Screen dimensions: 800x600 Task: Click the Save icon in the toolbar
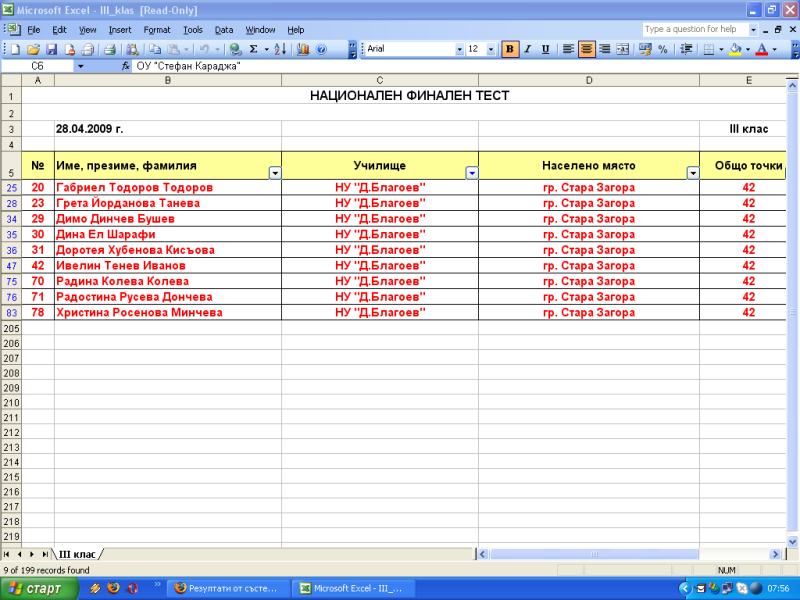tap(51, 49)
